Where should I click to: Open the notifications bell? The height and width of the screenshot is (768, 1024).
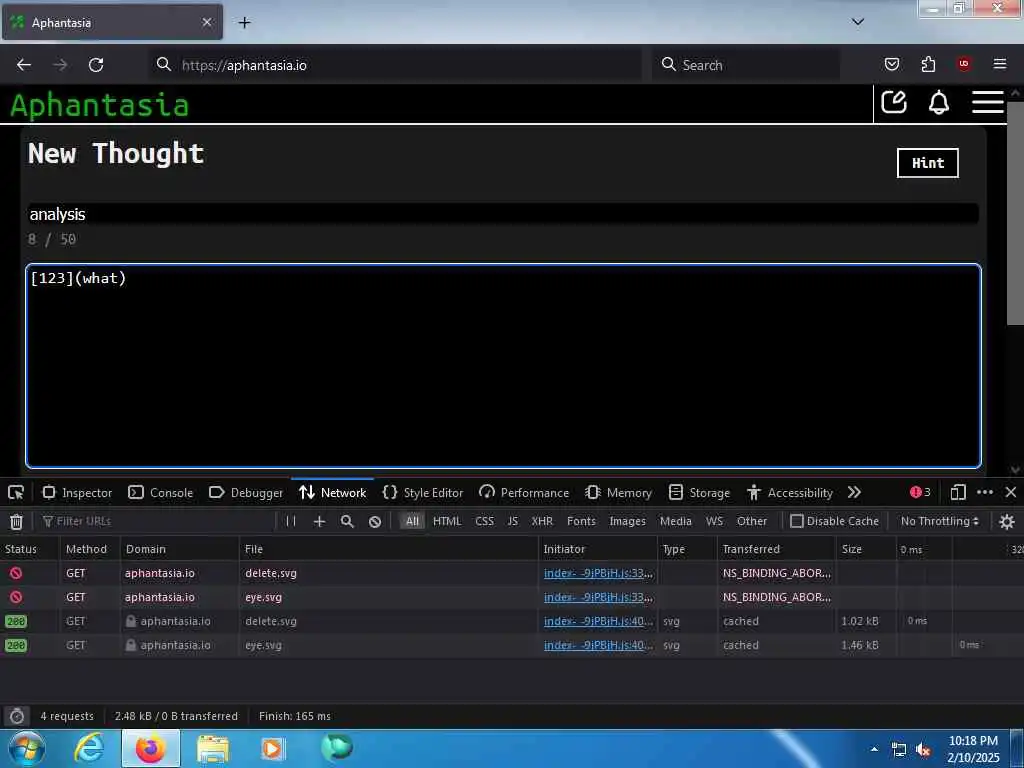939,103
